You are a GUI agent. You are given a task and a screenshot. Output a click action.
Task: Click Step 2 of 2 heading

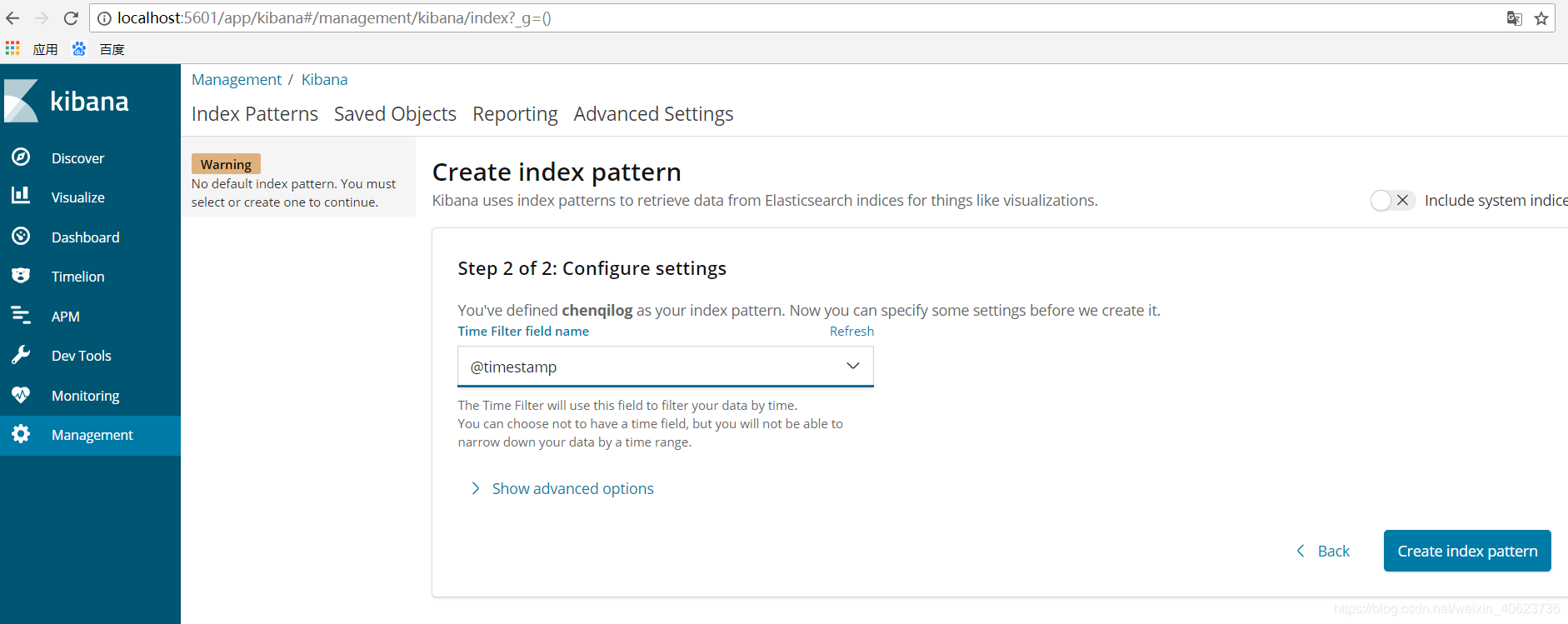click(x=592, y=268)
